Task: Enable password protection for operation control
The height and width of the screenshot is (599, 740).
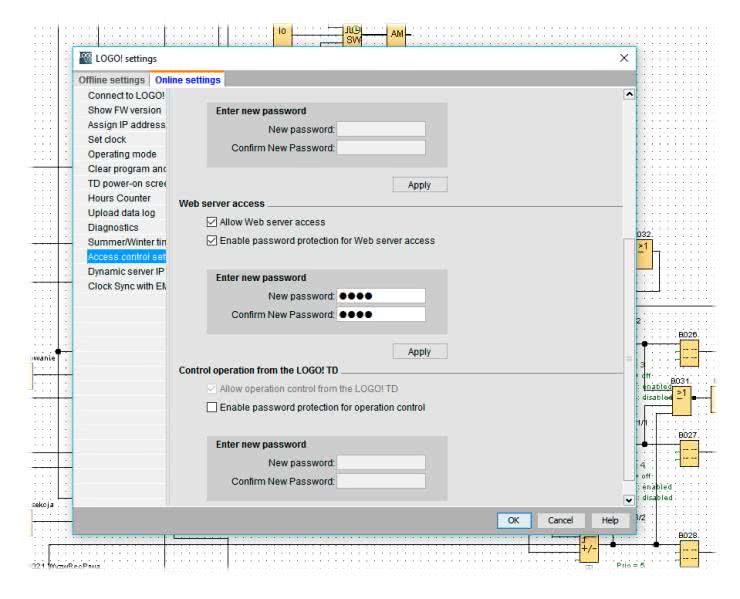Action: click(x=211, y=407)
